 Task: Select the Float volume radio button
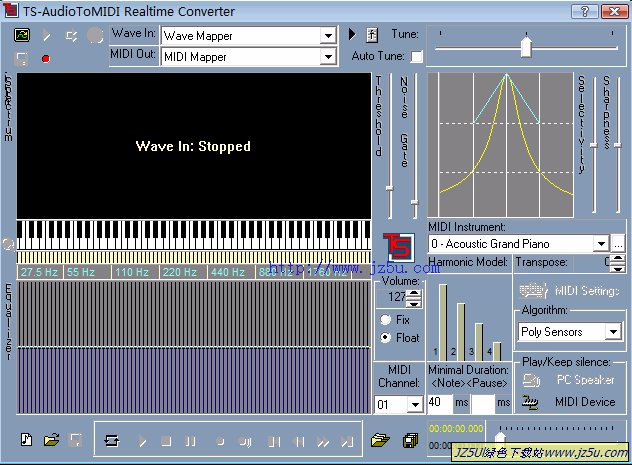(x=385, y=337)
